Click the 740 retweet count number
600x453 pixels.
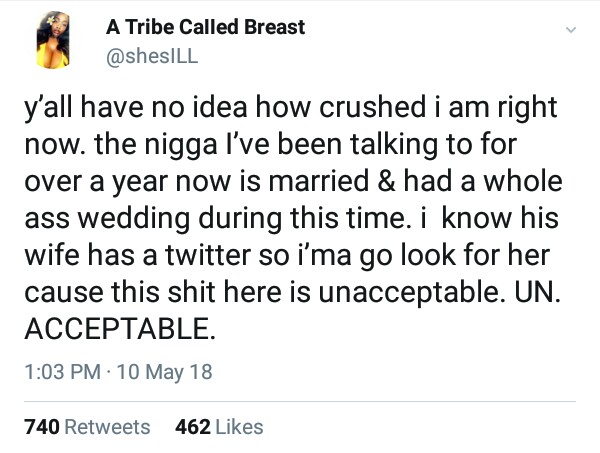click(41, 427)
